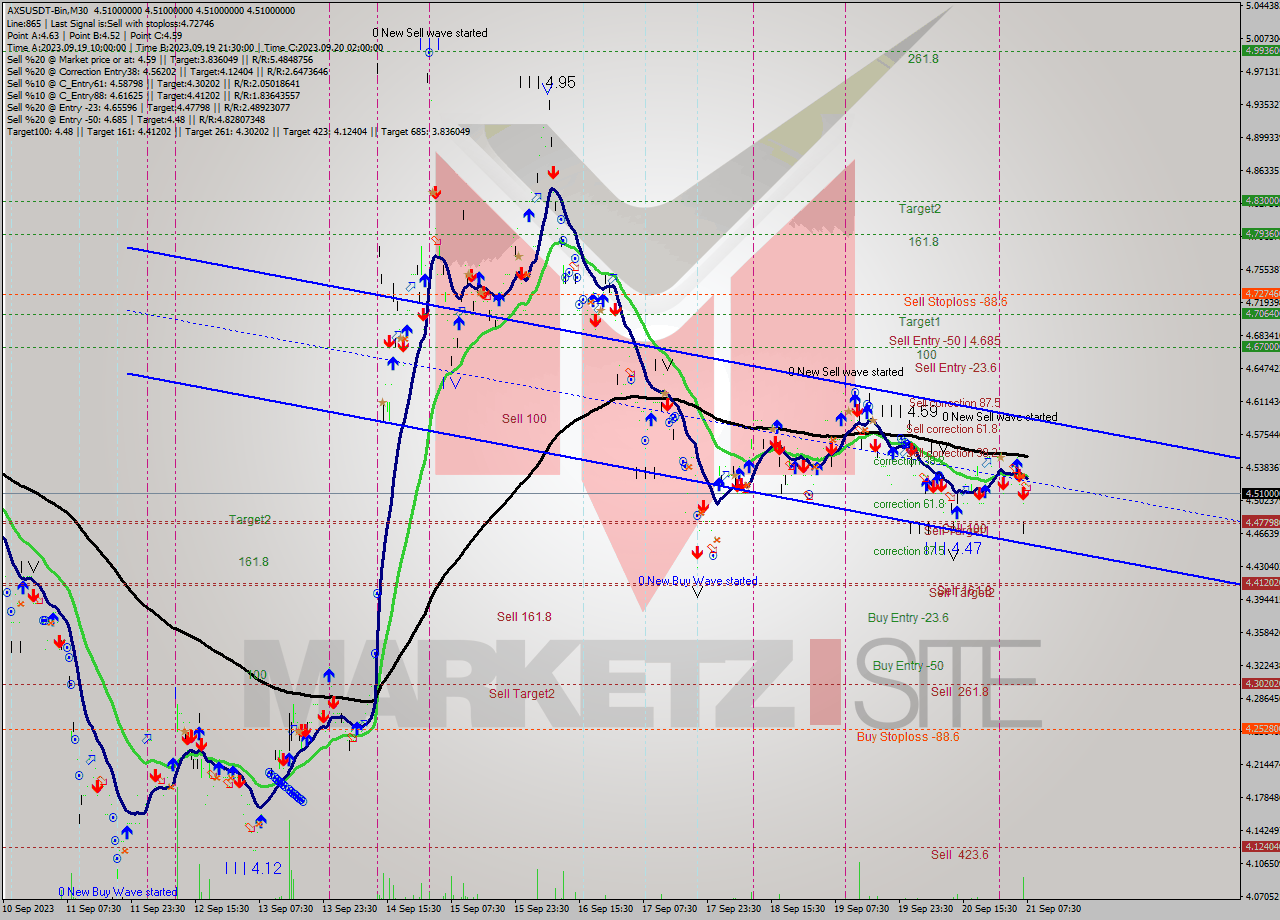
Task: Click the '20 Sep 15:30' time label
Action: [x=990, y=909]
